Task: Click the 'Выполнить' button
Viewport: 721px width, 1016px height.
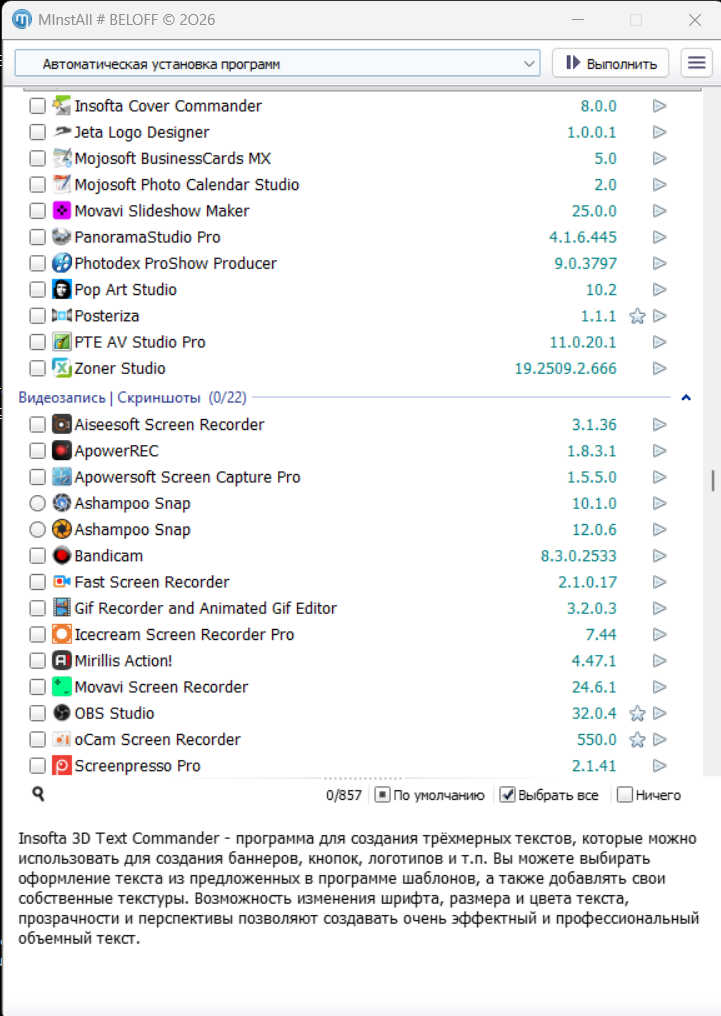Action: [610, 63]
